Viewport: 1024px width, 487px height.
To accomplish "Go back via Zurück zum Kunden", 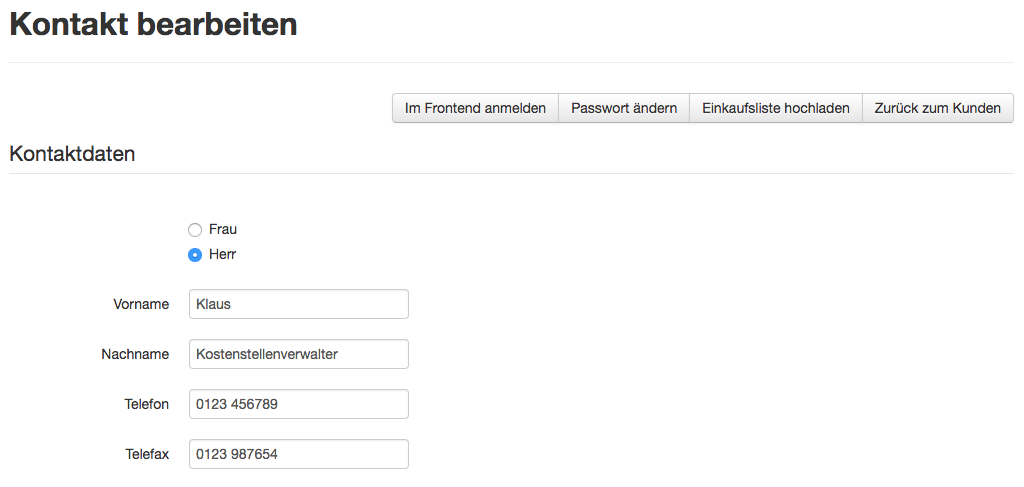I will click(x=937, y=108).
